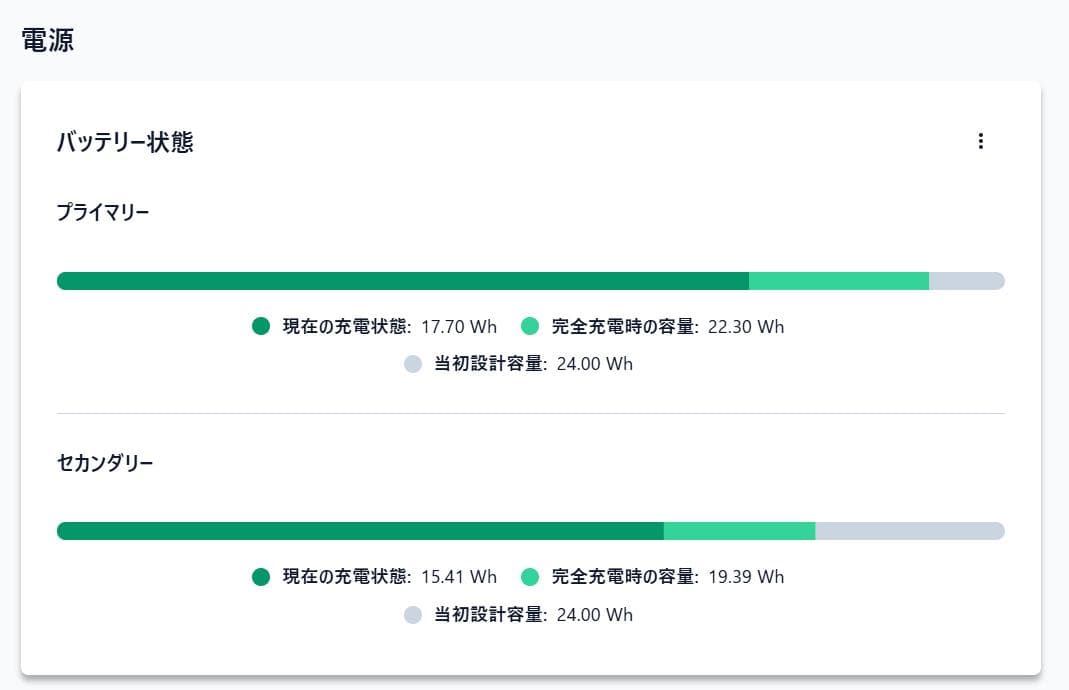Viewport: 1069px width, 690px height.
Task: Click dark green segment of セカンダリー bar
Action: (360, 531)
